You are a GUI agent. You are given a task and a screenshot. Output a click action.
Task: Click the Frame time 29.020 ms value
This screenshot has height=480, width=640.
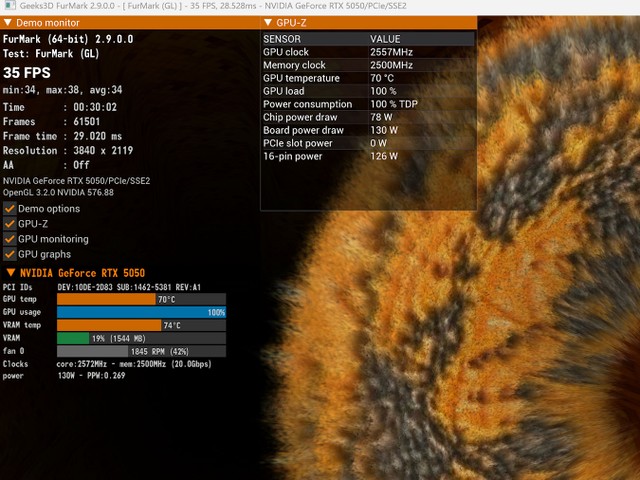(98, 136)
